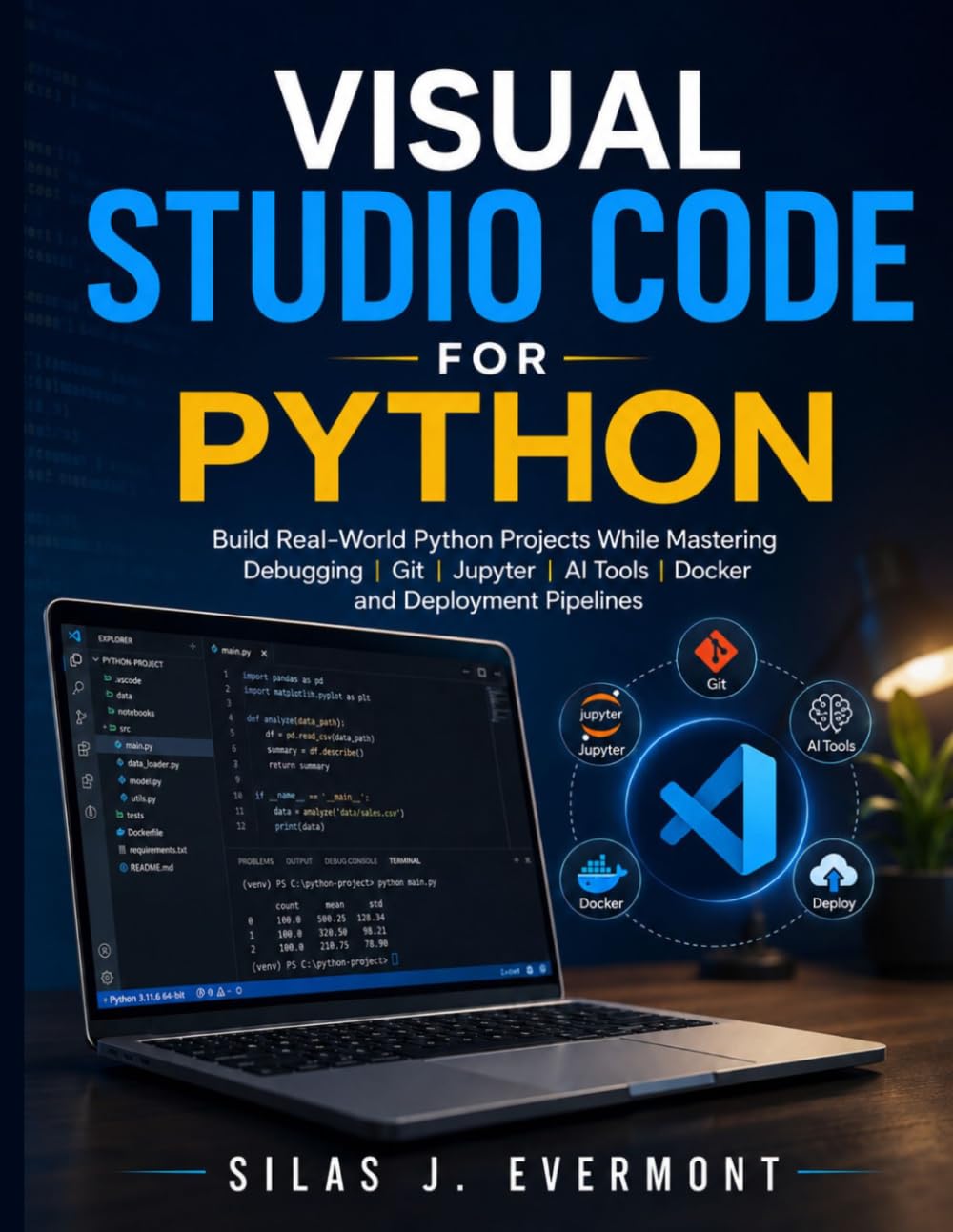Click the info icon beside README.md

[123, 867]
